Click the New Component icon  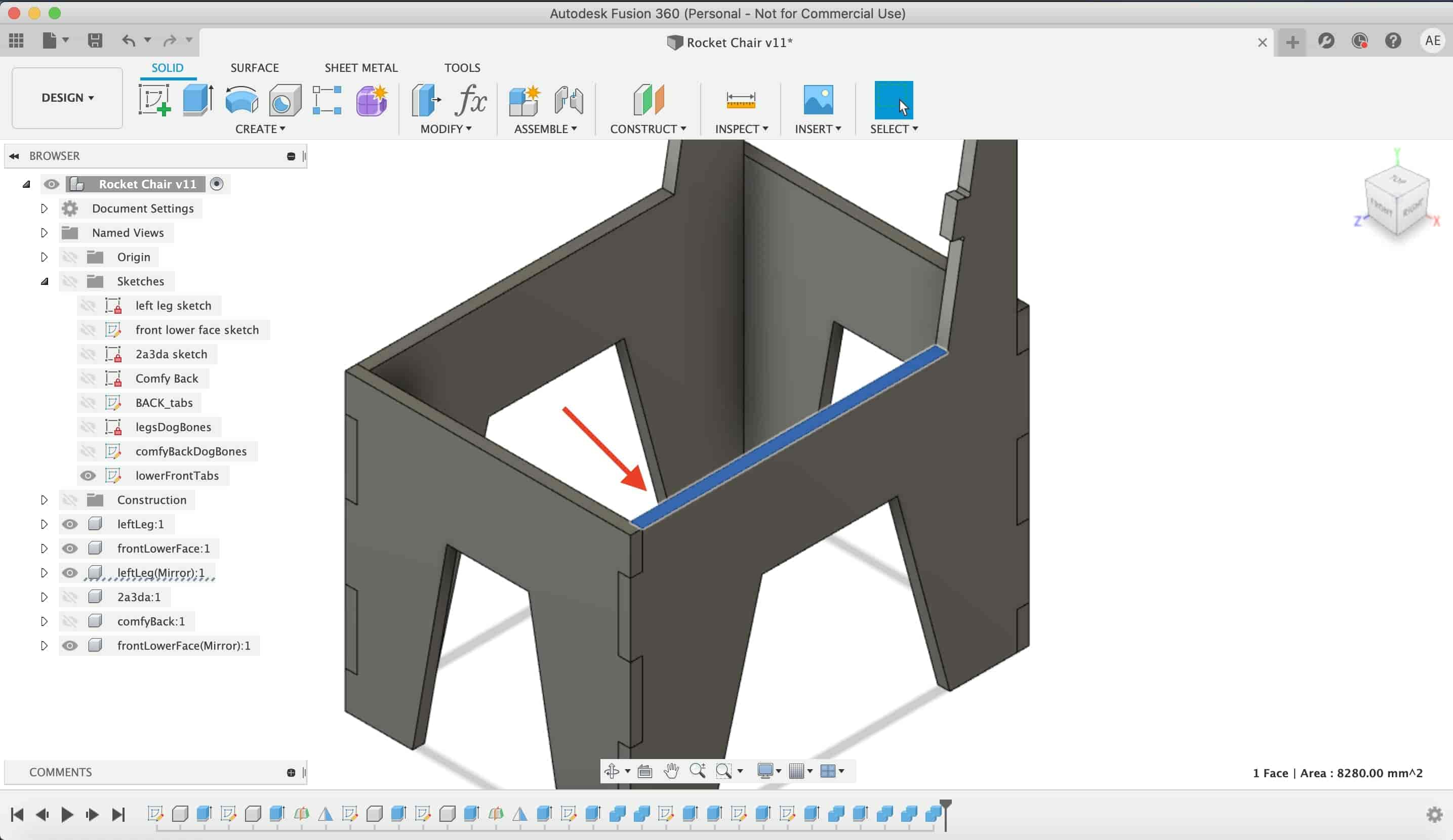[524, 100]
